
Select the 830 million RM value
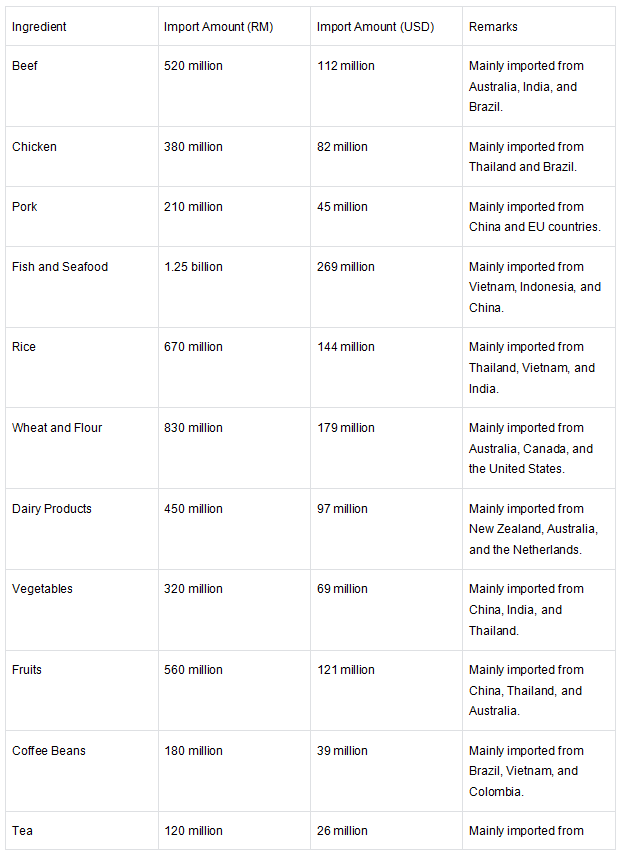tap(234, 448)
